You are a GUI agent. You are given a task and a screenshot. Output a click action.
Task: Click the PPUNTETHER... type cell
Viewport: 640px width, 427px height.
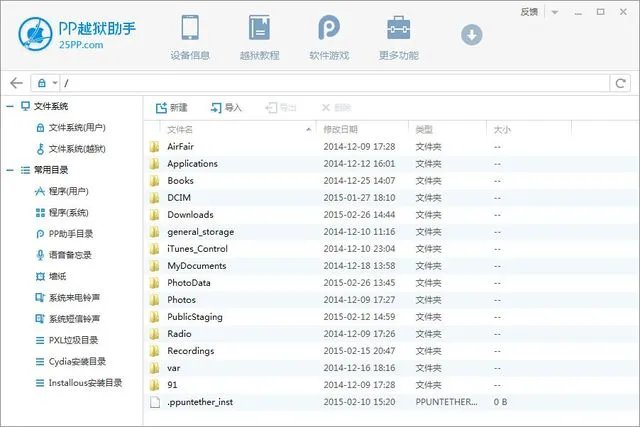point(446,402)
